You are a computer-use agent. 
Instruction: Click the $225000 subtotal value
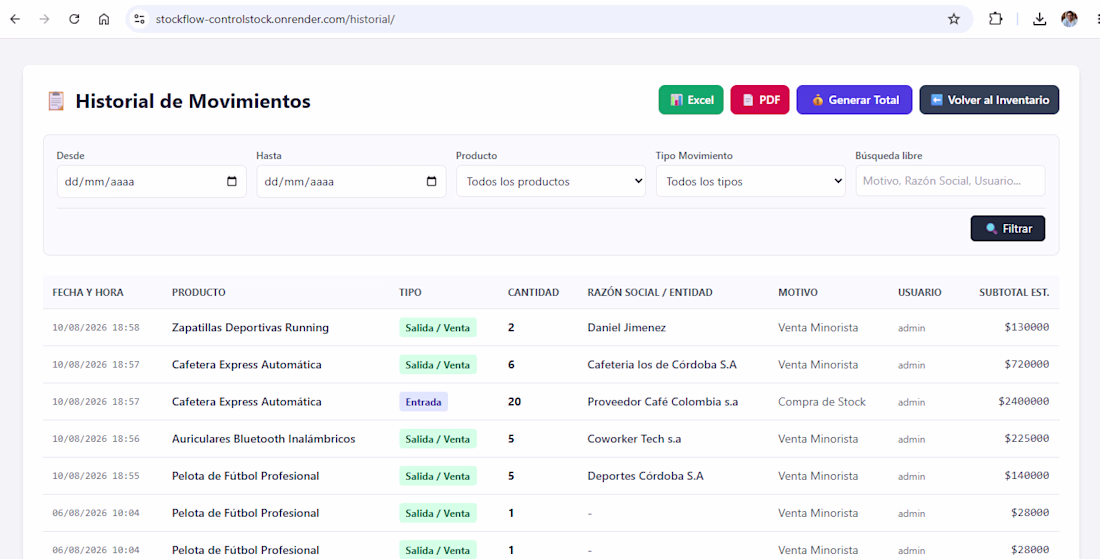click(1027, 438)
